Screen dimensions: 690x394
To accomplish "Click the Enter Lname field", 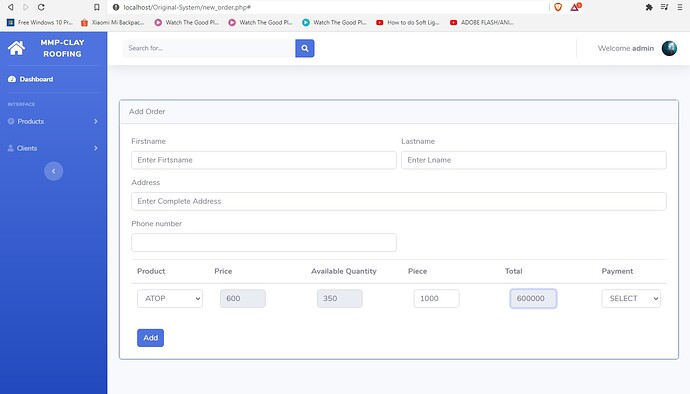I will click(x=534, y=160).
